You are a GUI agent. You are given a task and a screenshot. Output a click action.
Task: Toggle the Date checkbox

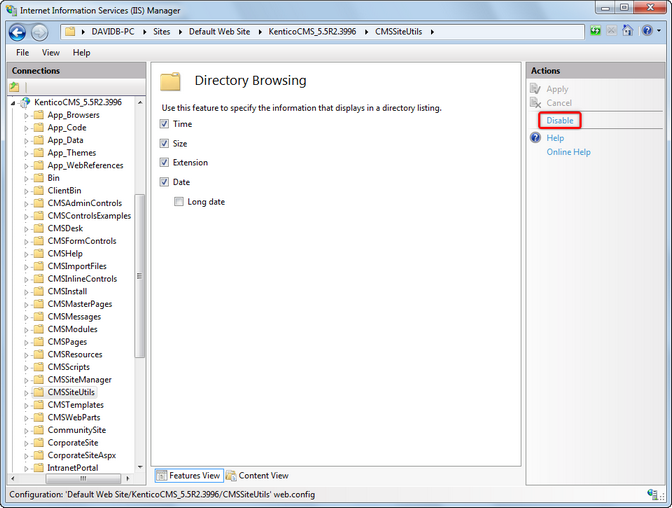point(164,182)
